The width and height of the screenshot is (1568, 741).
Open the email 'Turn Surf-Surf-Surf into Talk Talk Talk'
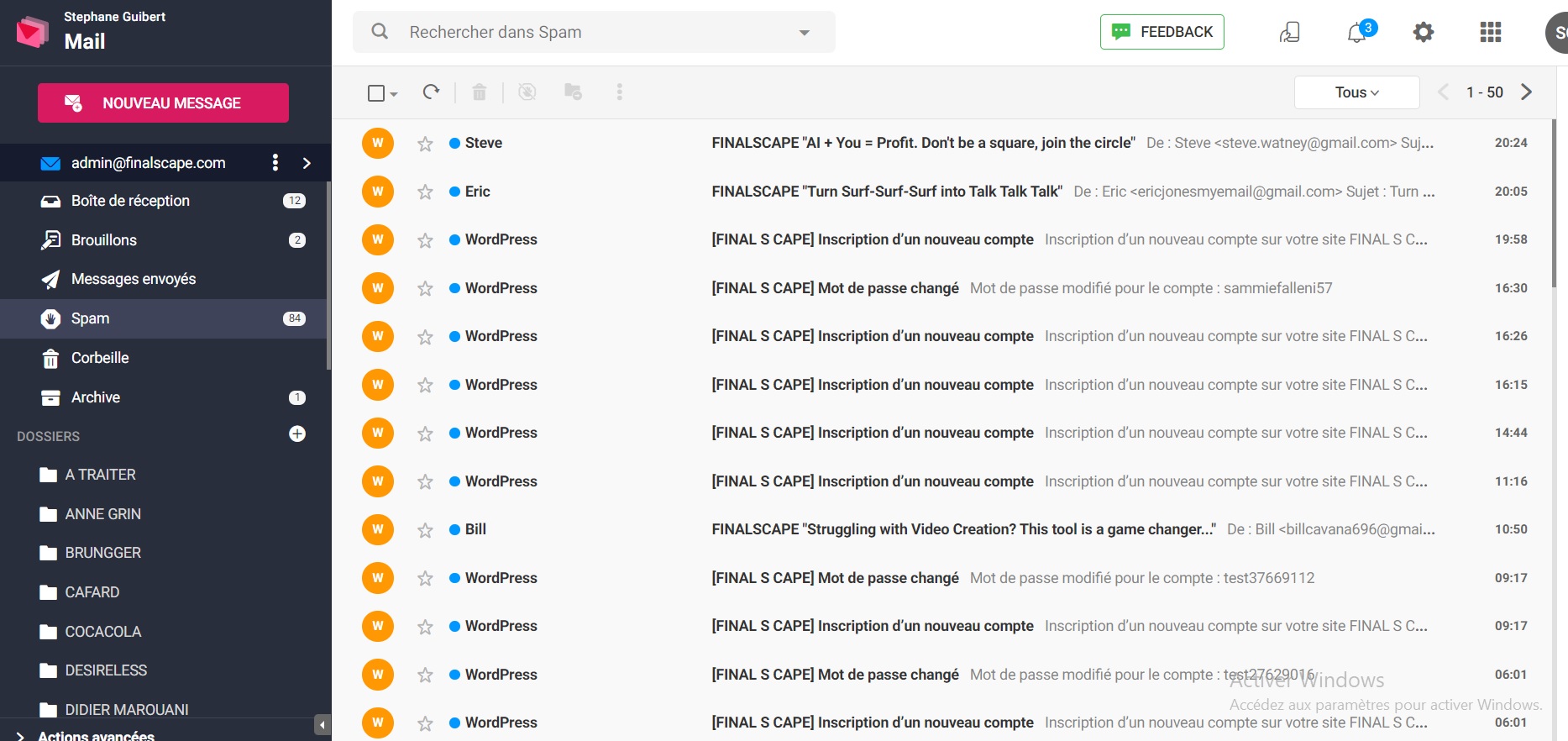[941, 192]
